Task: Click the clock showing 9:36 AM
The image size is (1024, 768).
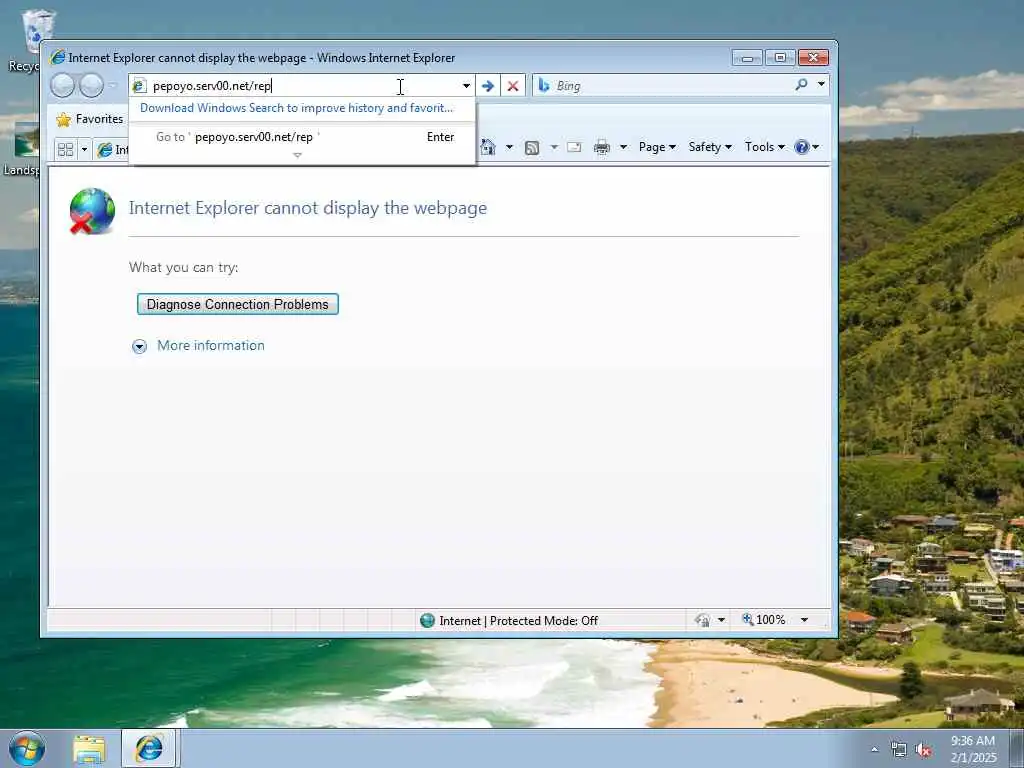Action: point(972,741)
